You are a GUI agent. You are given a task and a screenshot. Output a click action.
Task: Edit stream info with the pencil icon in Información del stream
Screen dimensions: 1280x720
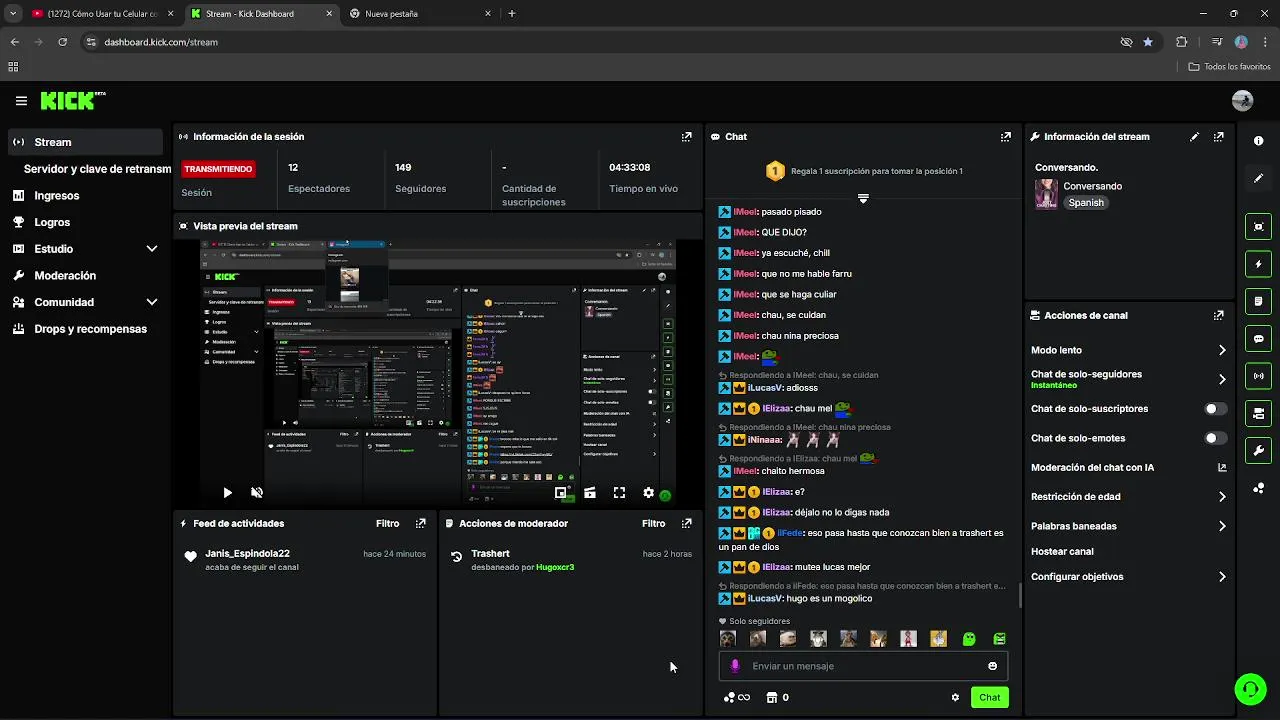[1194, 137]
